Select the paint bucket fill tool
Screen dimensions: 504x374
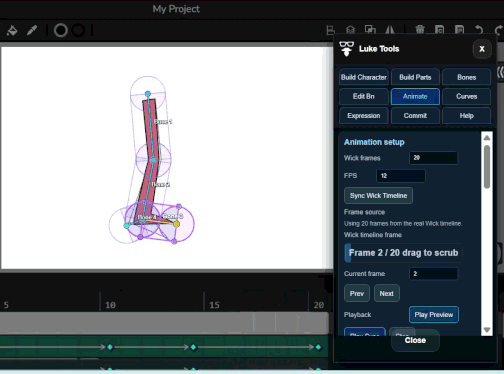pos(12,30)
